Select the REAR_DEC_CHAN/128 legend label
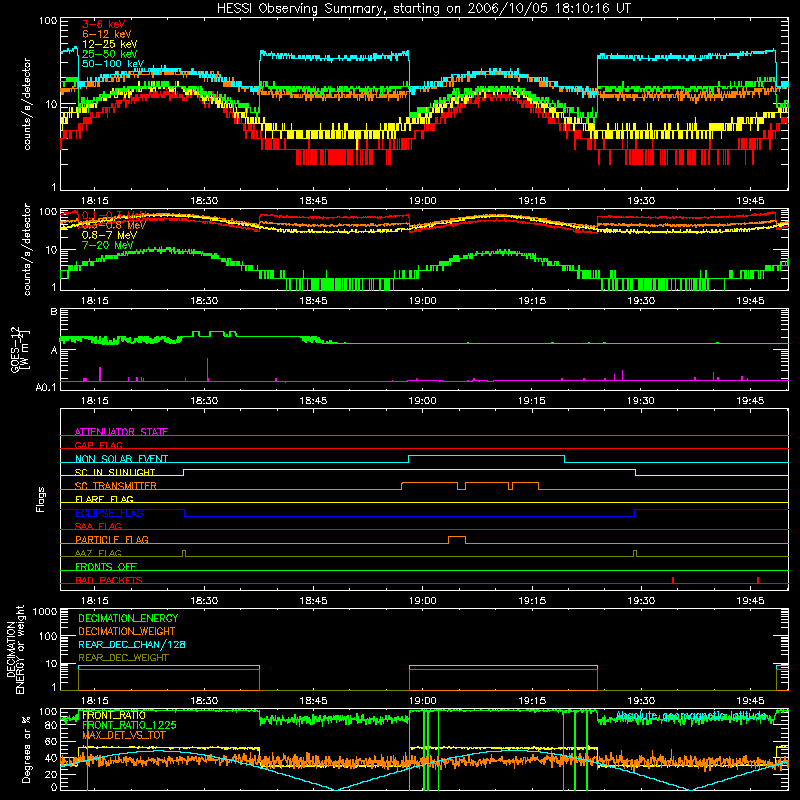Screen dimensions: 800x800 (x=132, y=644)
